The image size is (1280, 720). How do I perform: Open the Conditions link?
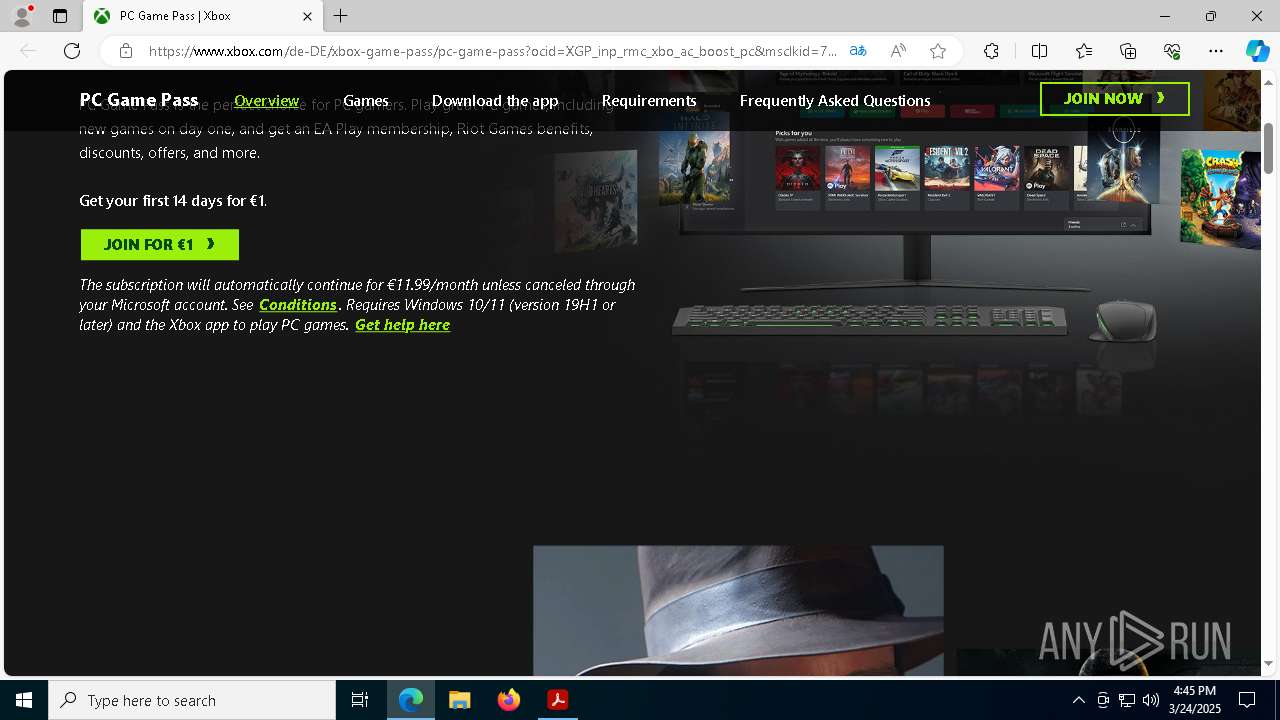tap(298, 305)
